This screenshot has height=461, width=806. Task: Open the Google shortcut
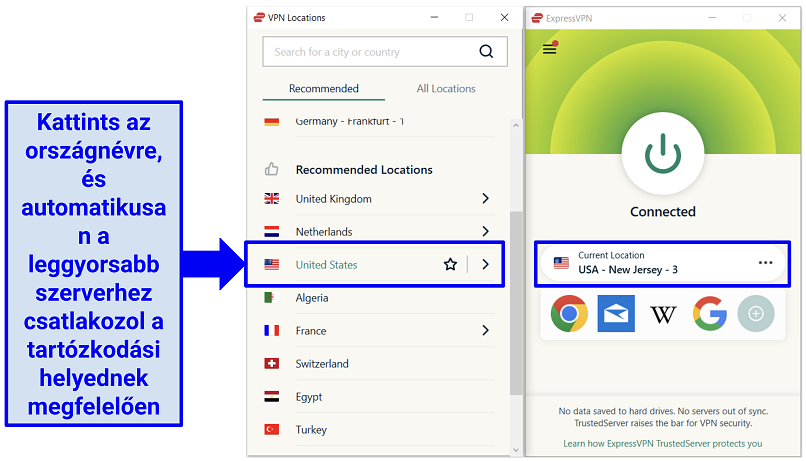[x=709, y=313]
